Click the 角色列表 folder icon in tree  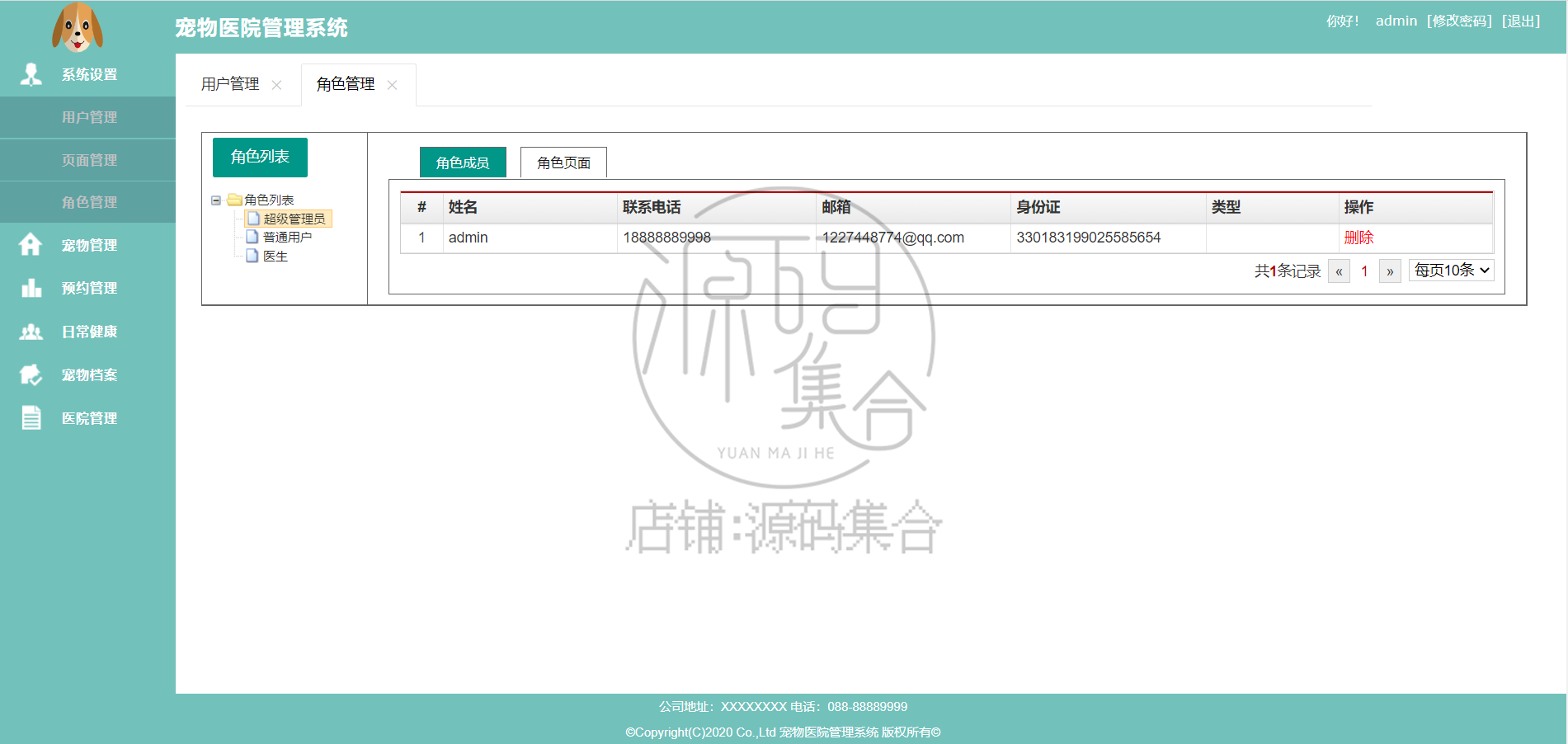[234, 200]
